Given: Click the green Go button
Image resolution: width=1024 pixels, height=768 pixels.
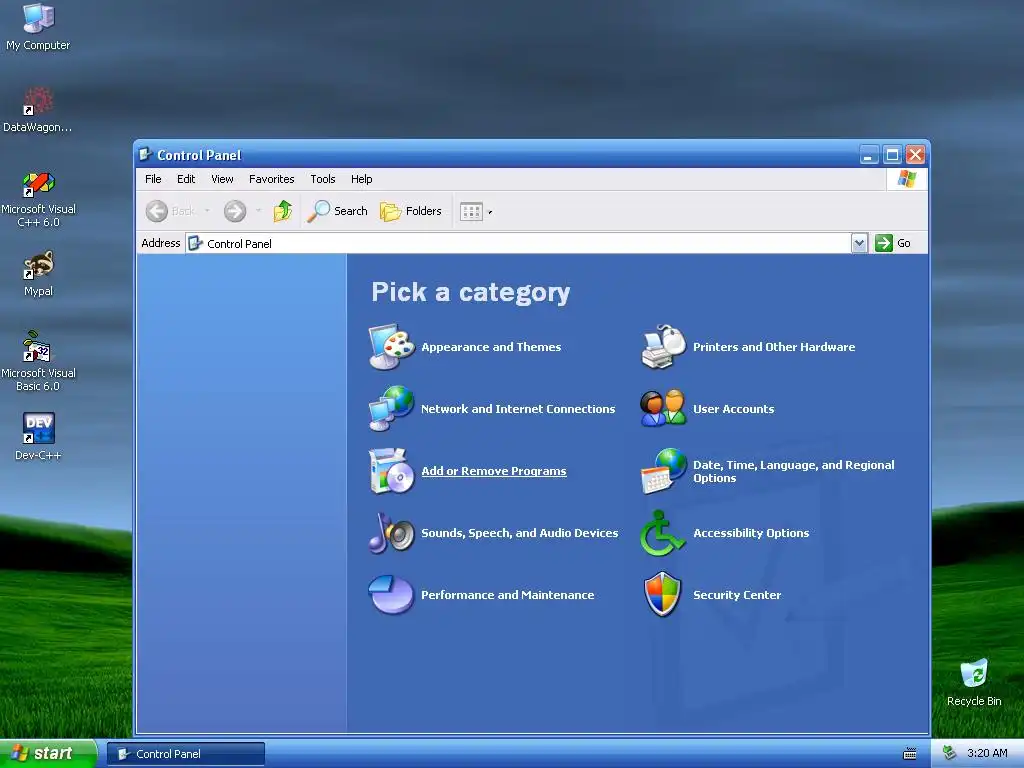Looking at the screenshot, I should (x=893, y=243).
